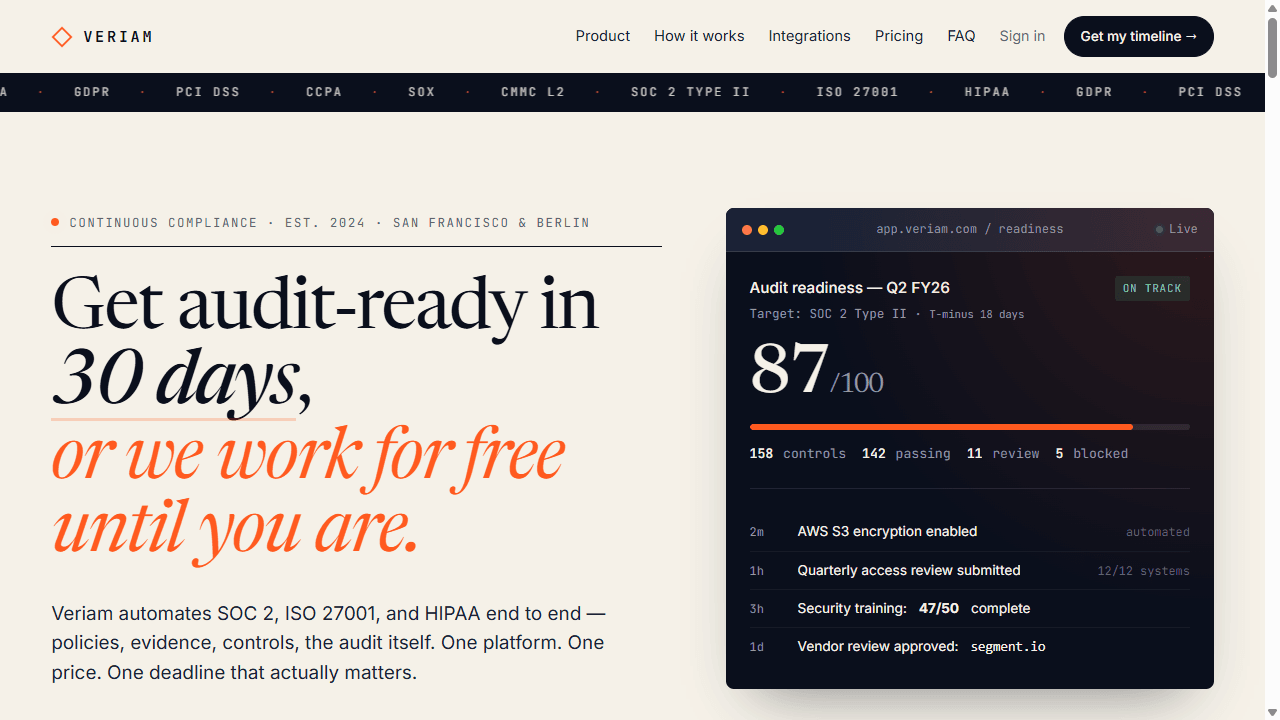Open the Integrations nav link
Image resolution: width=1280 pixels, height=720 pixels.
[x=809, y=36]
